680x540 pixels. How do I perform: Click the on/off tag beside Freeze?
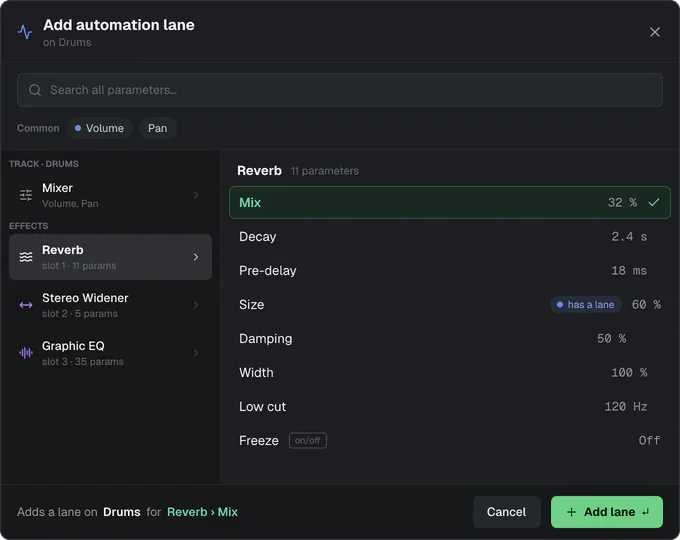(308, 441)
